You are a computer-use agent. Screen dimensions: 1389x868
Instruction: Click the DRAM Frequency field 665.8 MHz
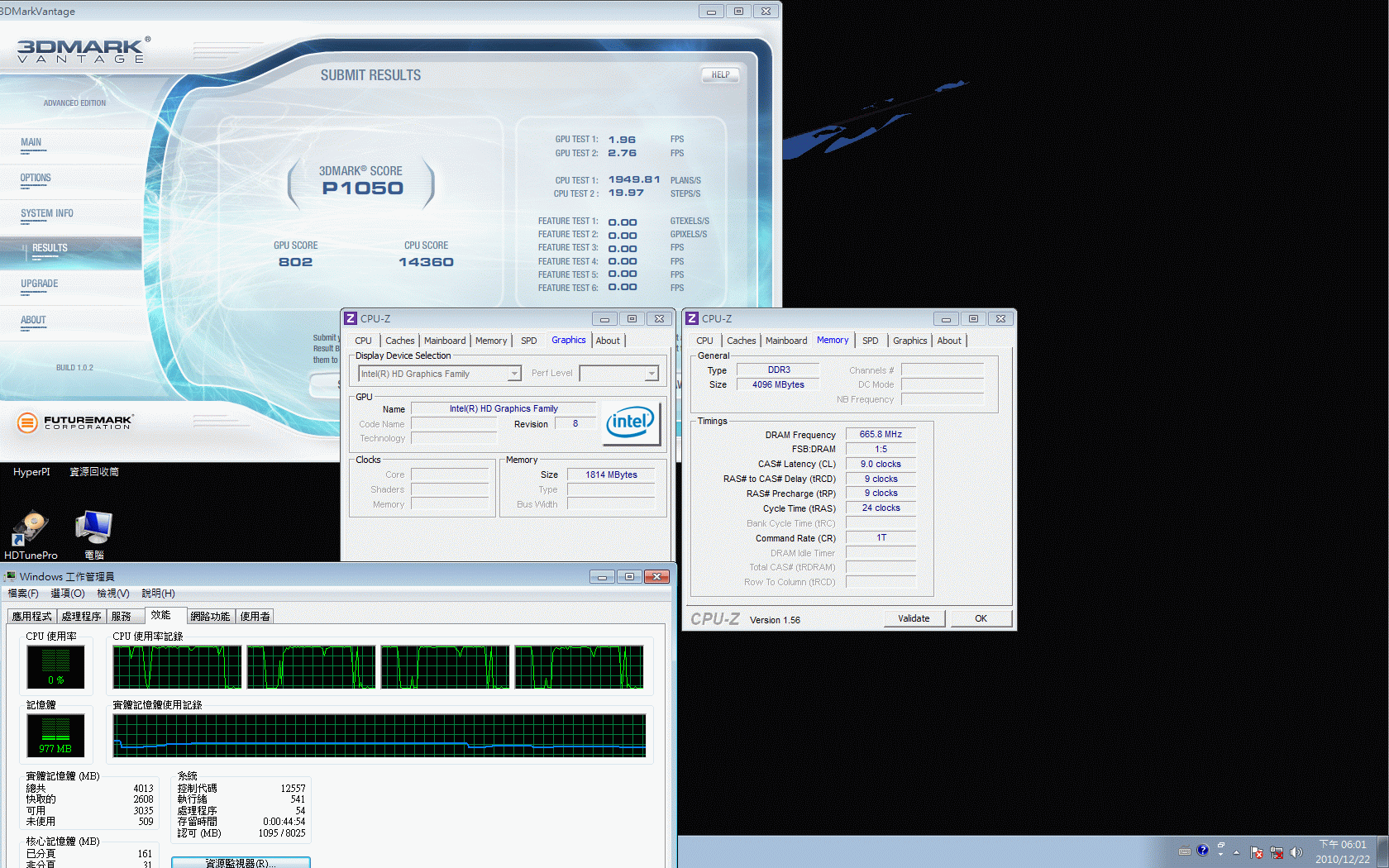click(x=881, y=434)
